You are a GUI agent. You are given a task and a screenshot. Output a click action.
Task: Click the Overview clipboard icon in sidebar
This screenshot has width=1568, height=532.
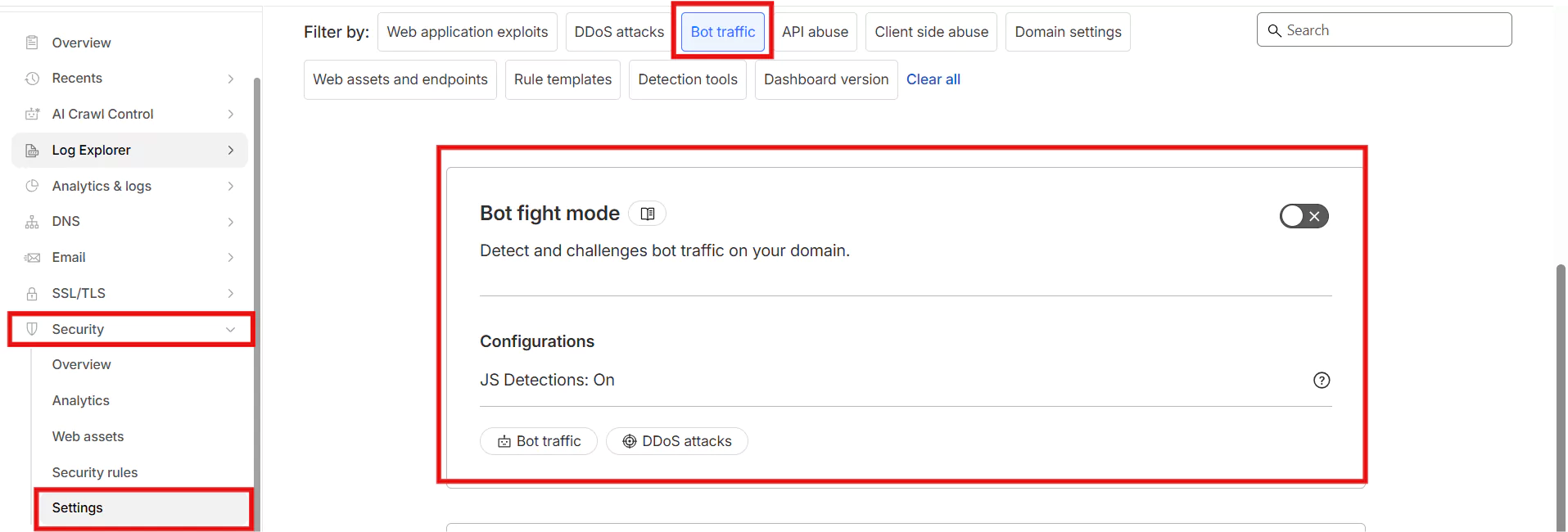[32, 43]
